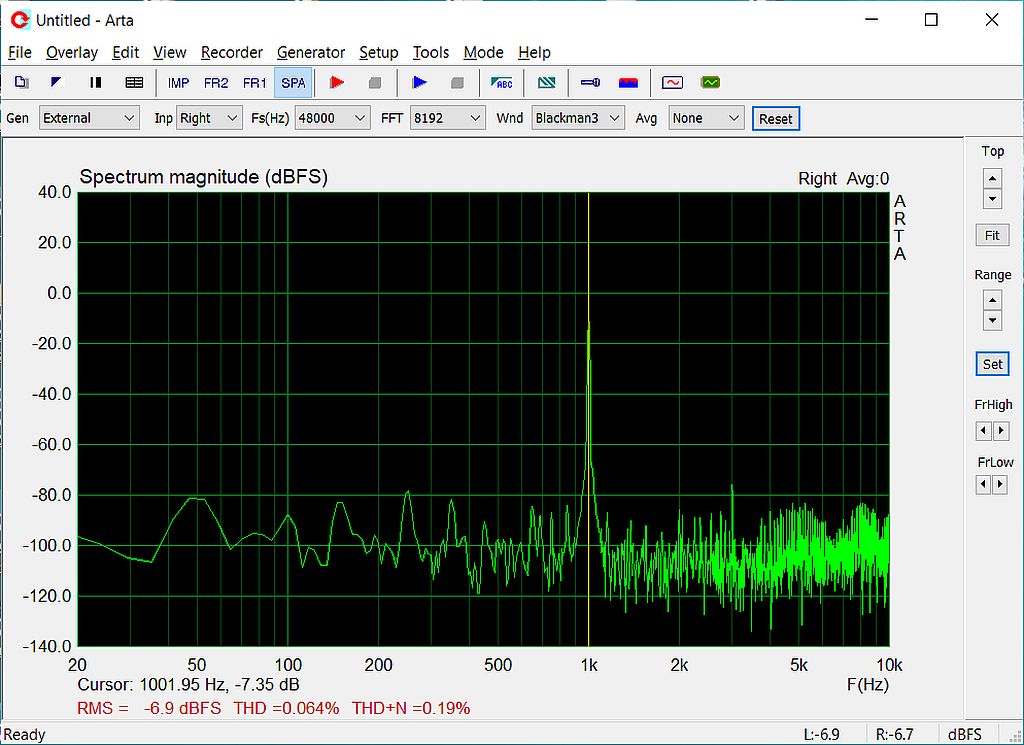Click the L:-6.9 status bar level
This screenshot has width=1024, height=745.
(x=821, y=735)
